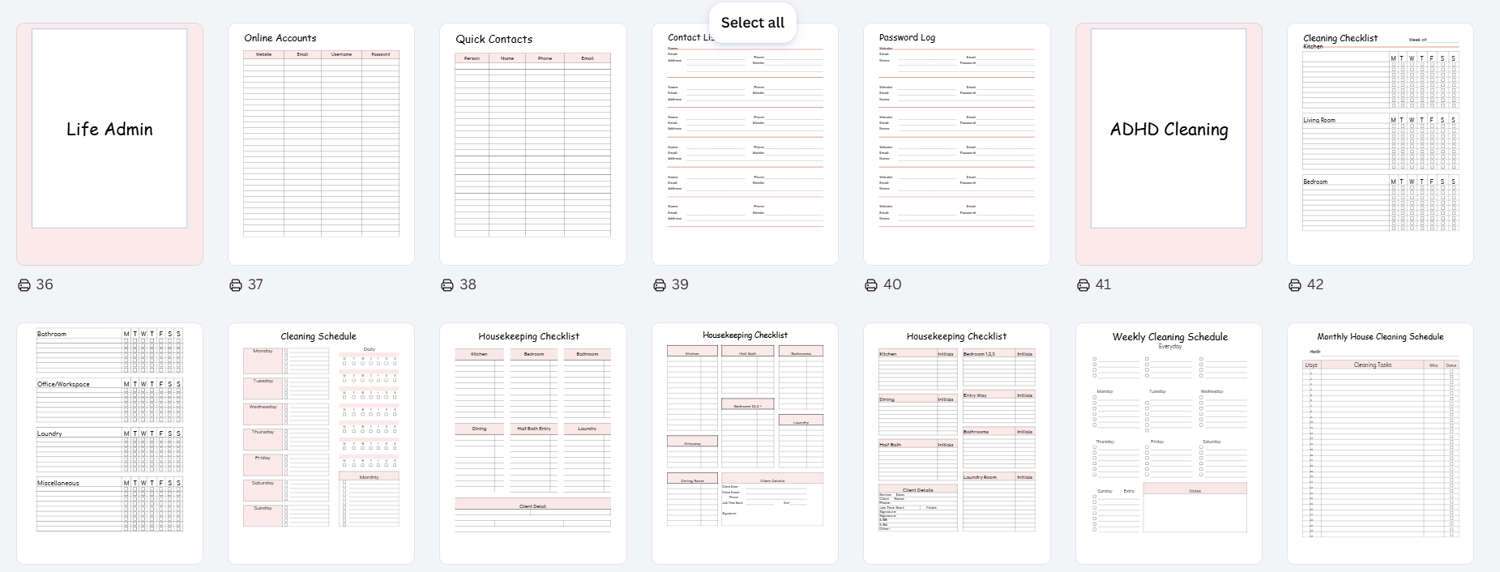Click the print icon beside page 36
The height and width of the screenshot is (572, 1500).
pyautogui.click(x=24, y=285)
